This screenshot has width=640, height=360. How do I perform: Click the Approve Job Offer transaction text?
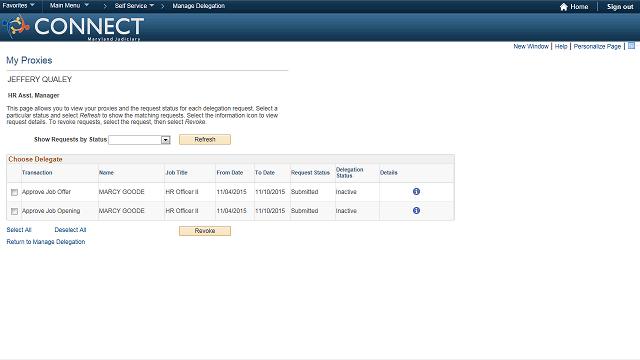(47, 192)
